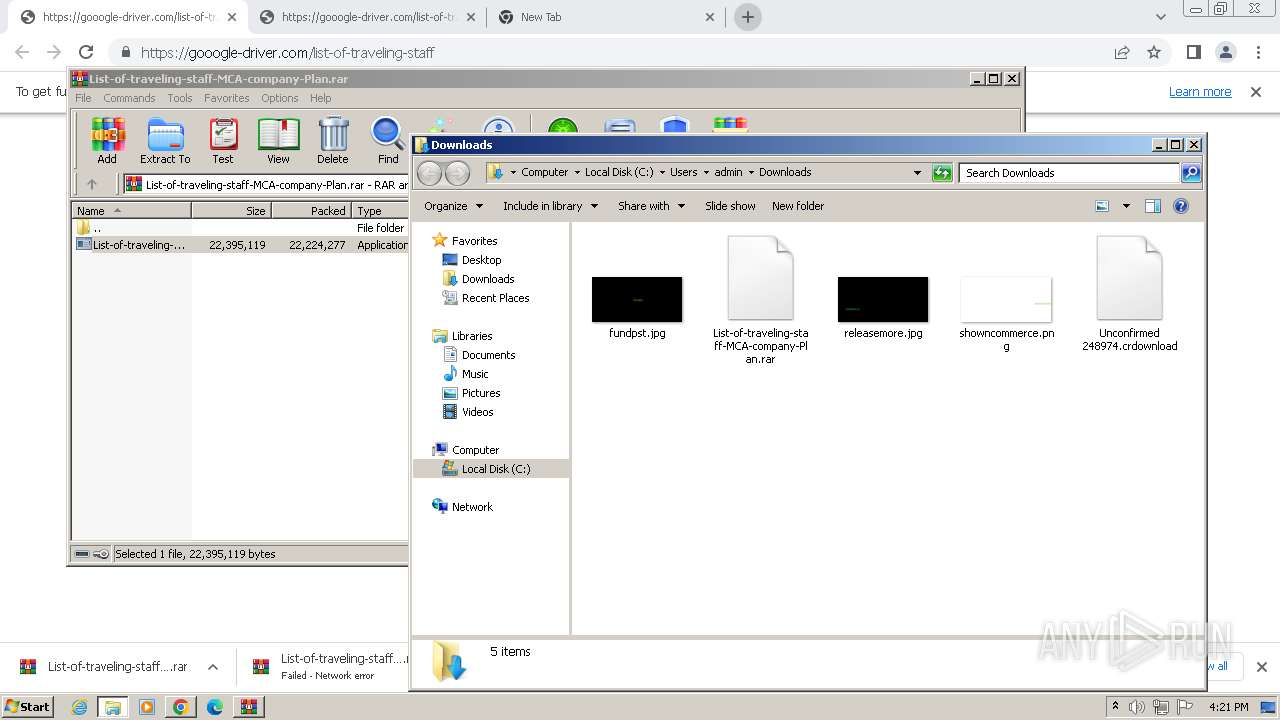The height and width of the screenshot is (720, 1280).
Task: Open the Include in library dropdown
Action: click(550, 206)
